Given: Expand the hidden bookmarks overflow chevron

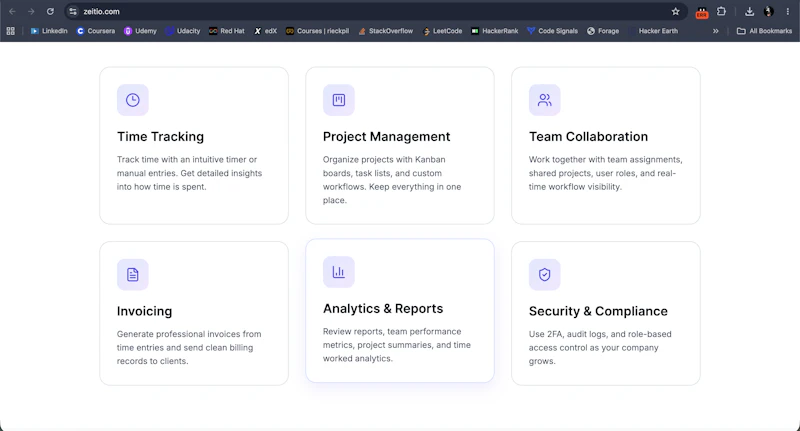Looking at the screenshot, I should tap(716, 31).
